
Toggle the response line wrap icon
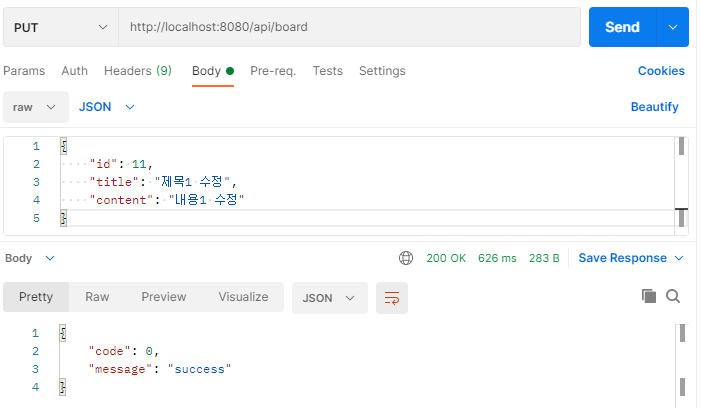tap(392, 298)
